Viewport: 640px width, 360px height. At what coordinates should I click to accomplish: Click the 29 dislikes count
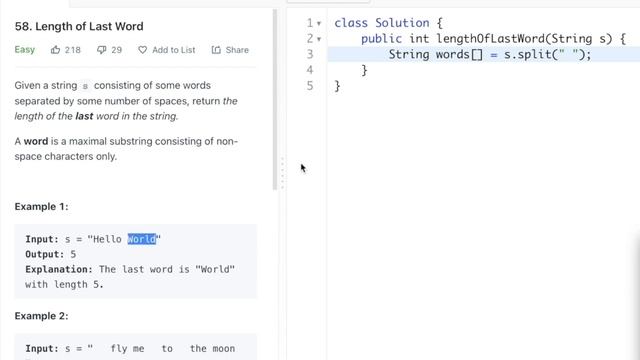click(x=117, y=50)
